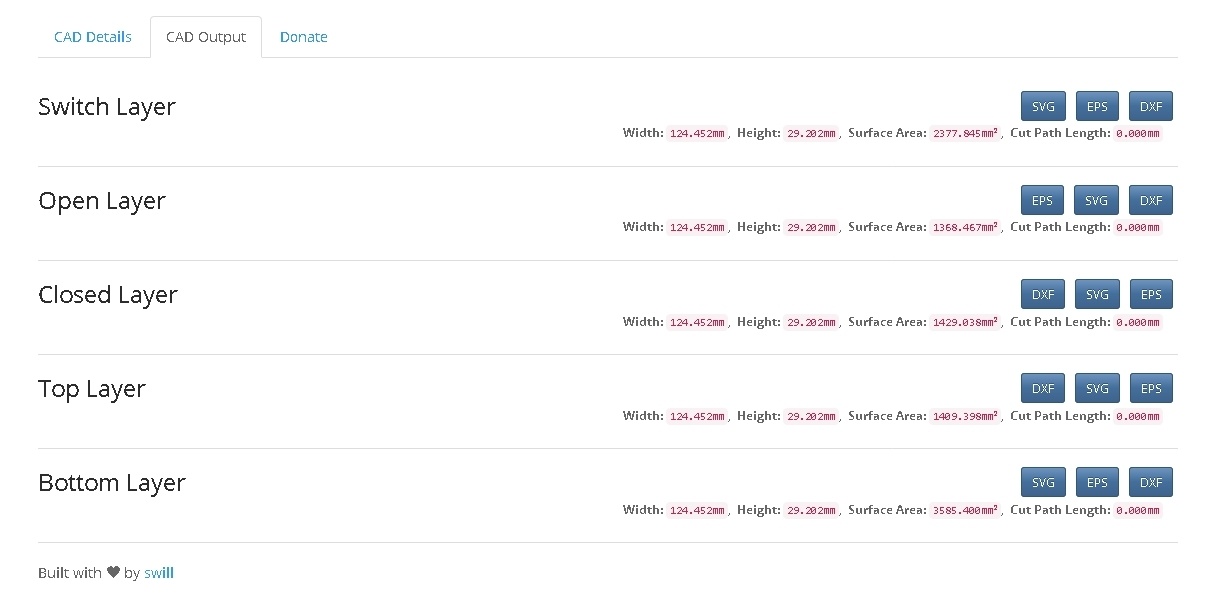Click the Open Layer EPS button
1214x597 pixels.
point(1043,200)
